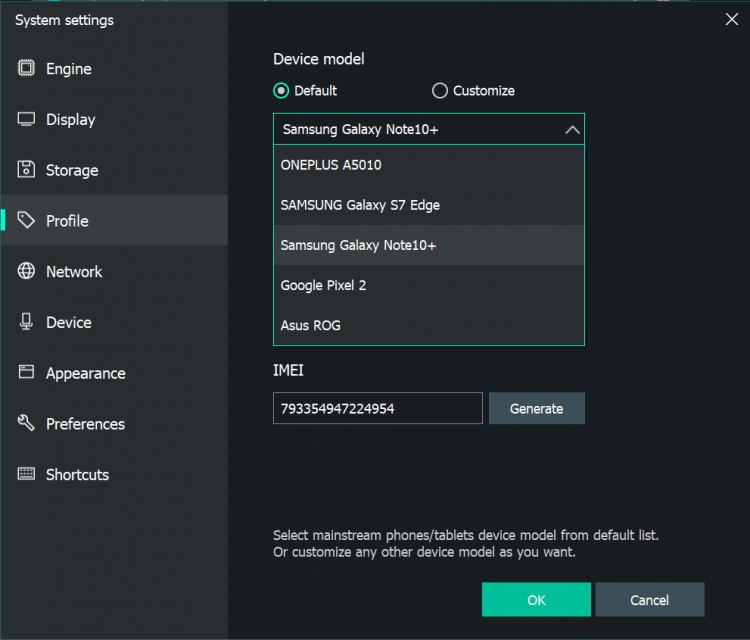This screenshot has height=640, width=750.
Task: Click the Appearance window icon
Action: point(27,373)
